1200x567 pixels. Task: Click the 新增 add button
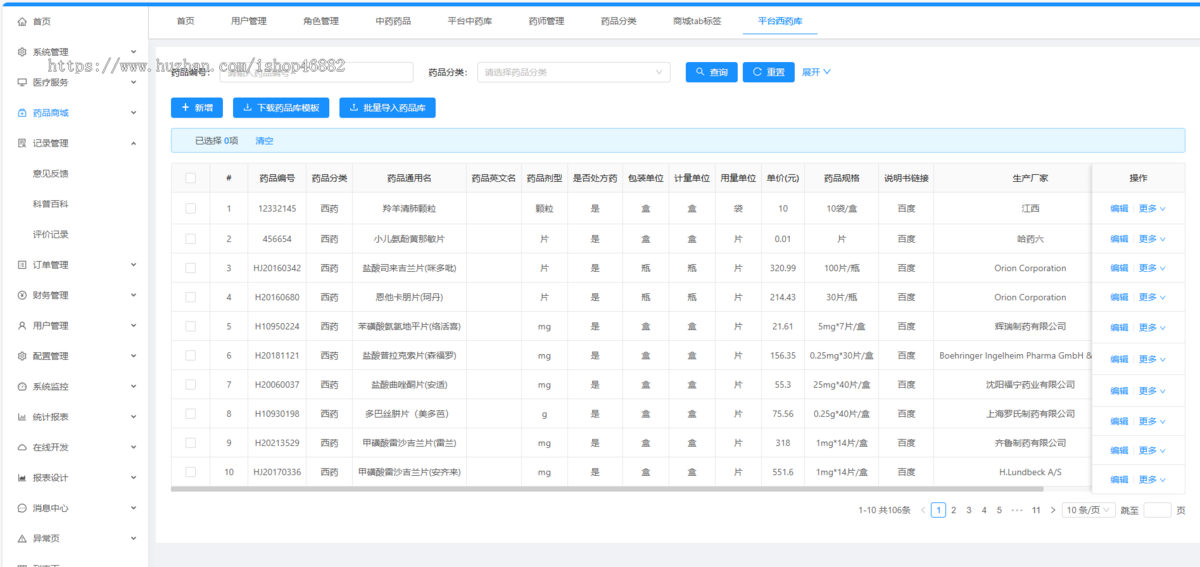click(x=197, y=107)
